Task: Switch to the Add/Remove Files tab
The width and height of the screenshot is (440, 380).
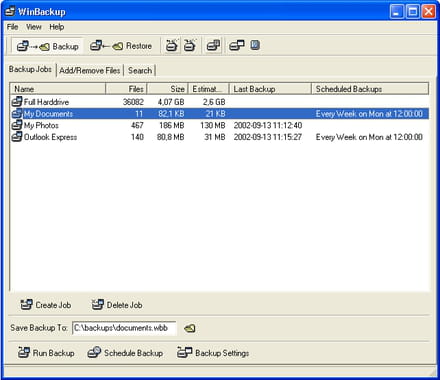Action: coord(90,71)
